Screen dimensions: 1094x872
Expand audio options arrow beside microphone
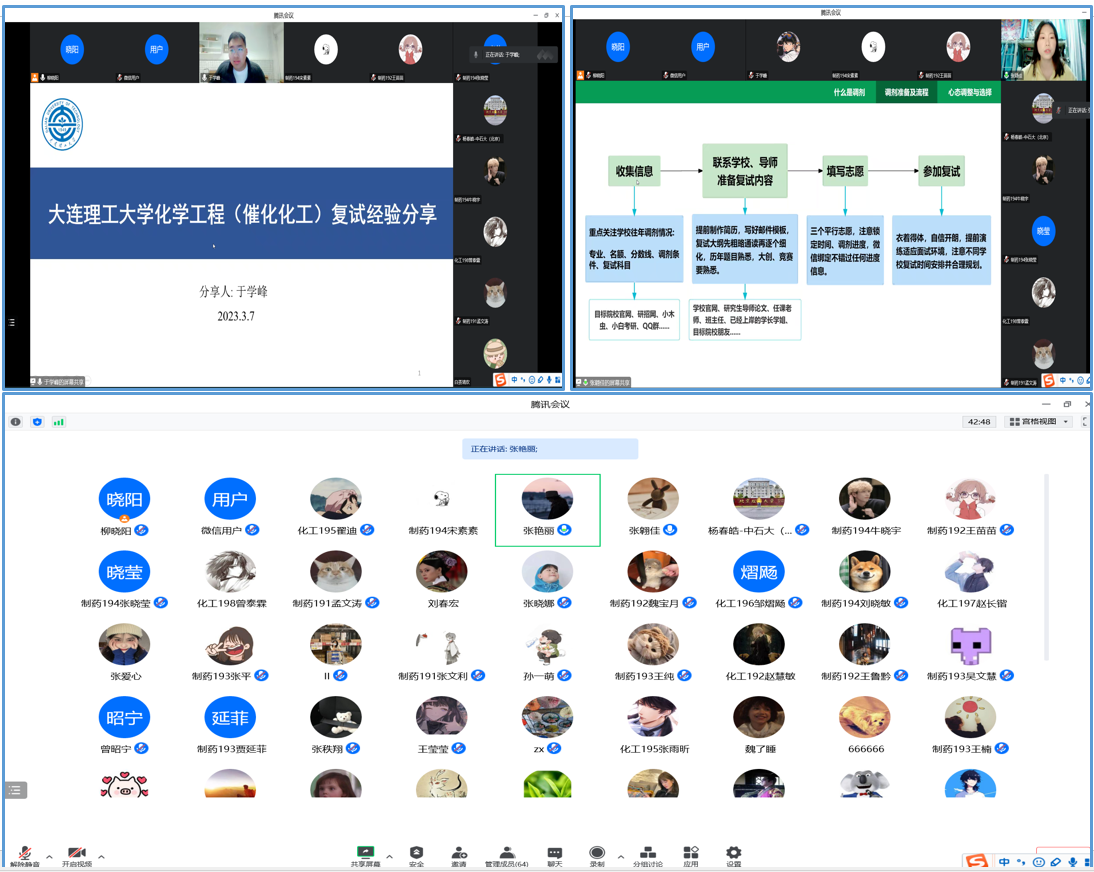[49, 857]
